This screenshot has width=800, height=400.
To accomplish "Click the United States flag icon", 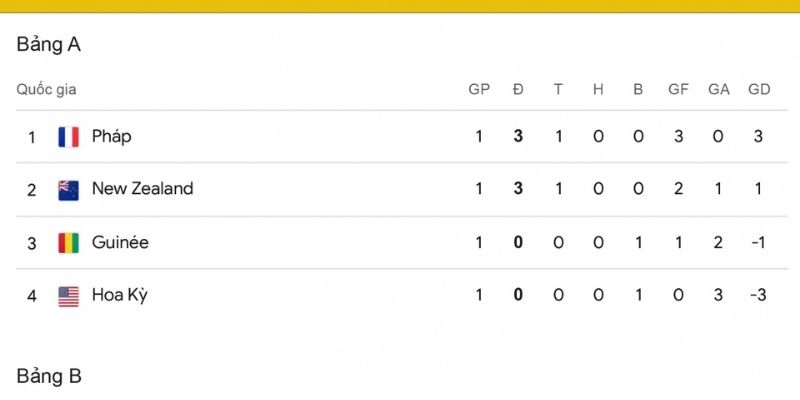I will click(x=68, y=296).
